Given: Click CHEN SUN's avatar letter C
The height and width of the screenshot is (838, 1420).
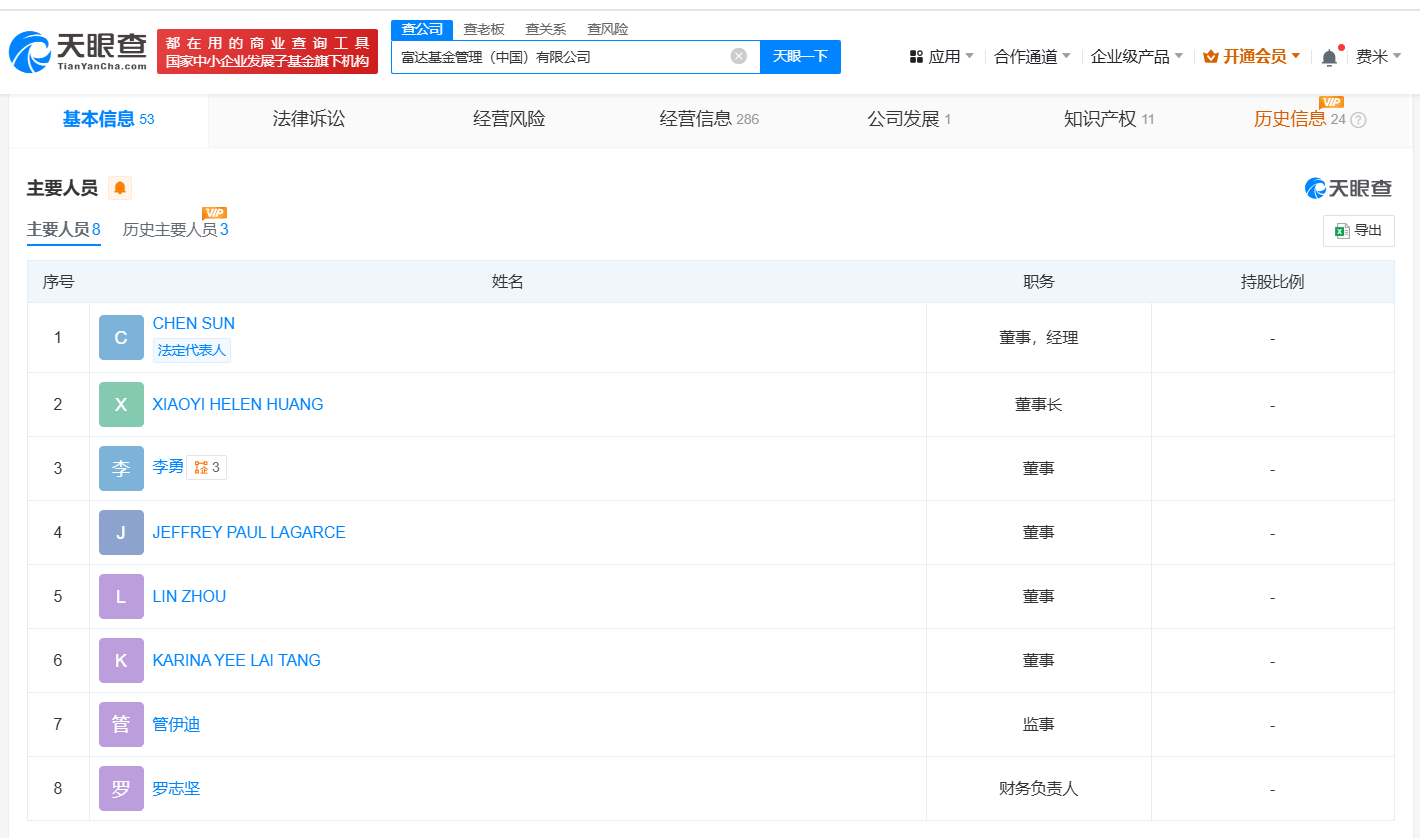Looking at the screenshot, I should click(x=121, y=338).
